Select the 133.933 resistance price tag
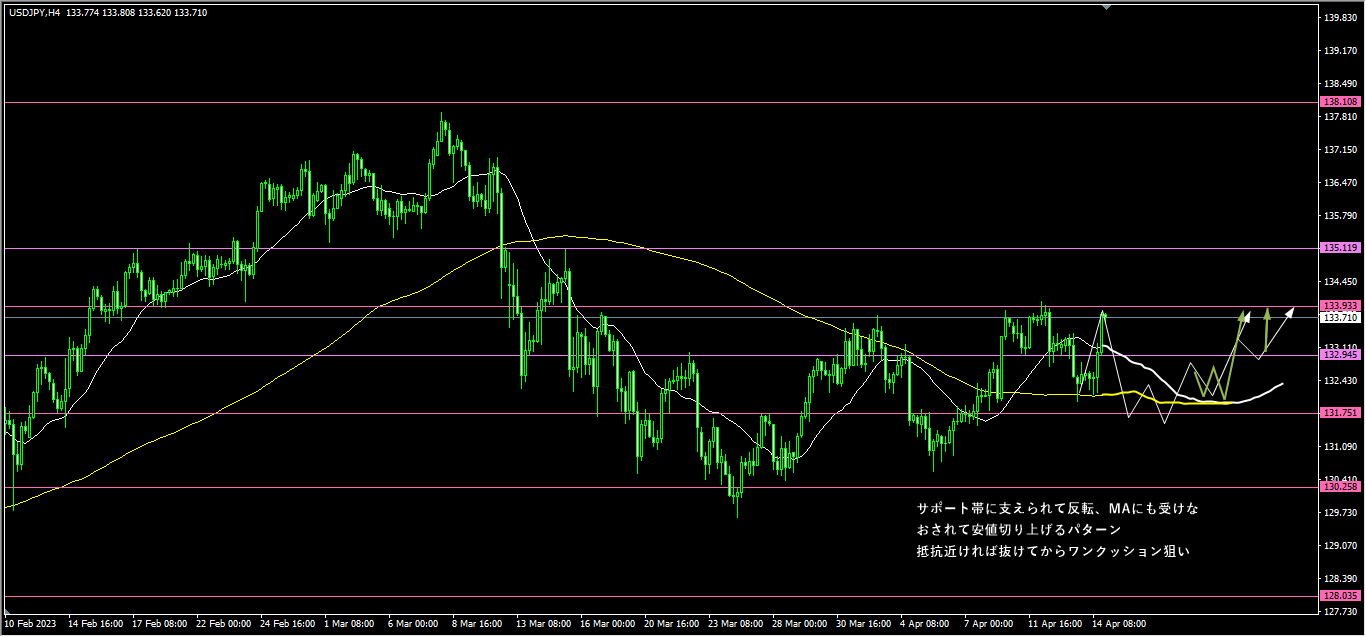 tap(1338, 306)
